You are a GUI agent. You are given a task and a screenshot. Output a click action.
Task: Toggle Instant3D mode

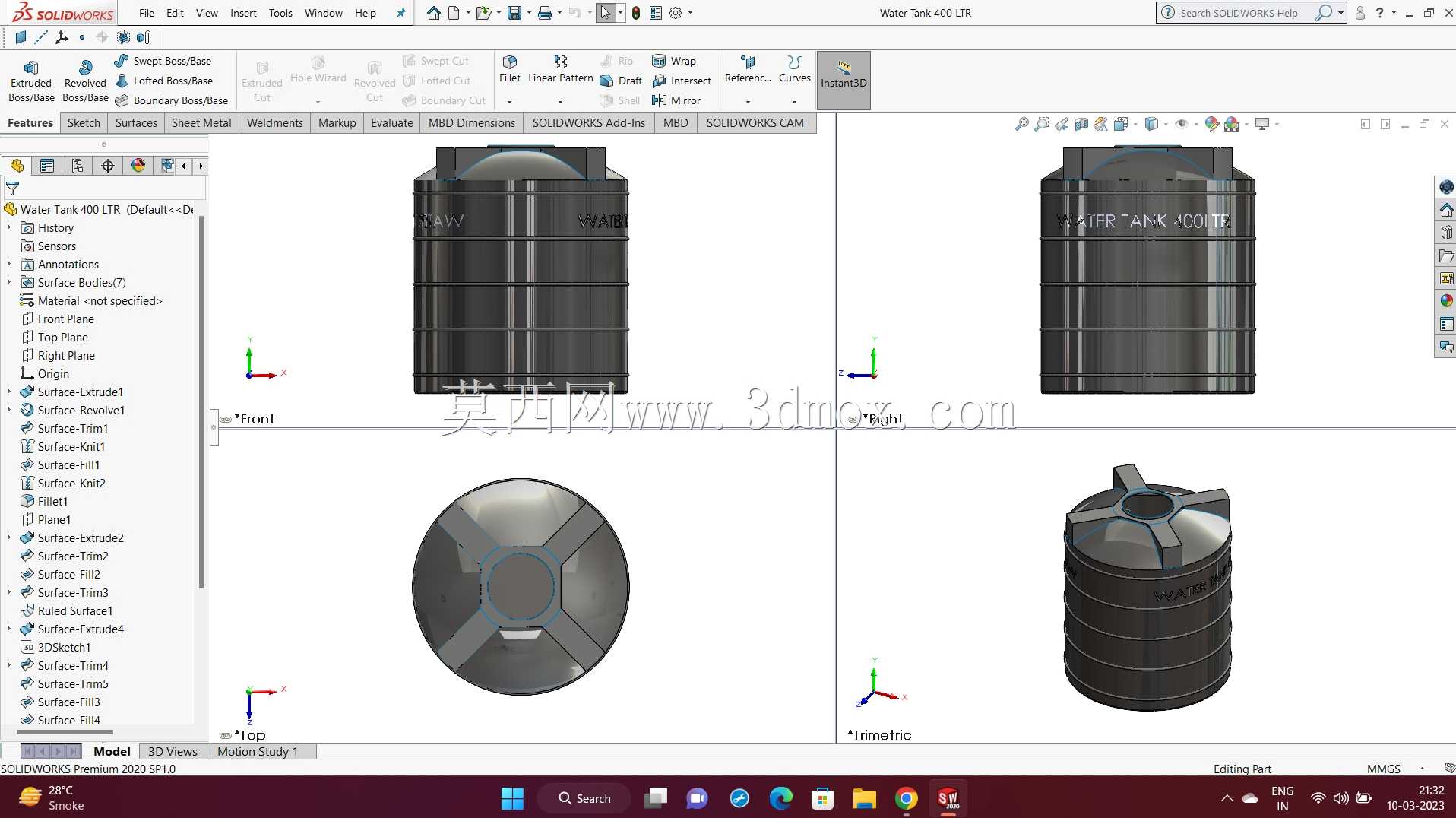click(x=844, y=81)
